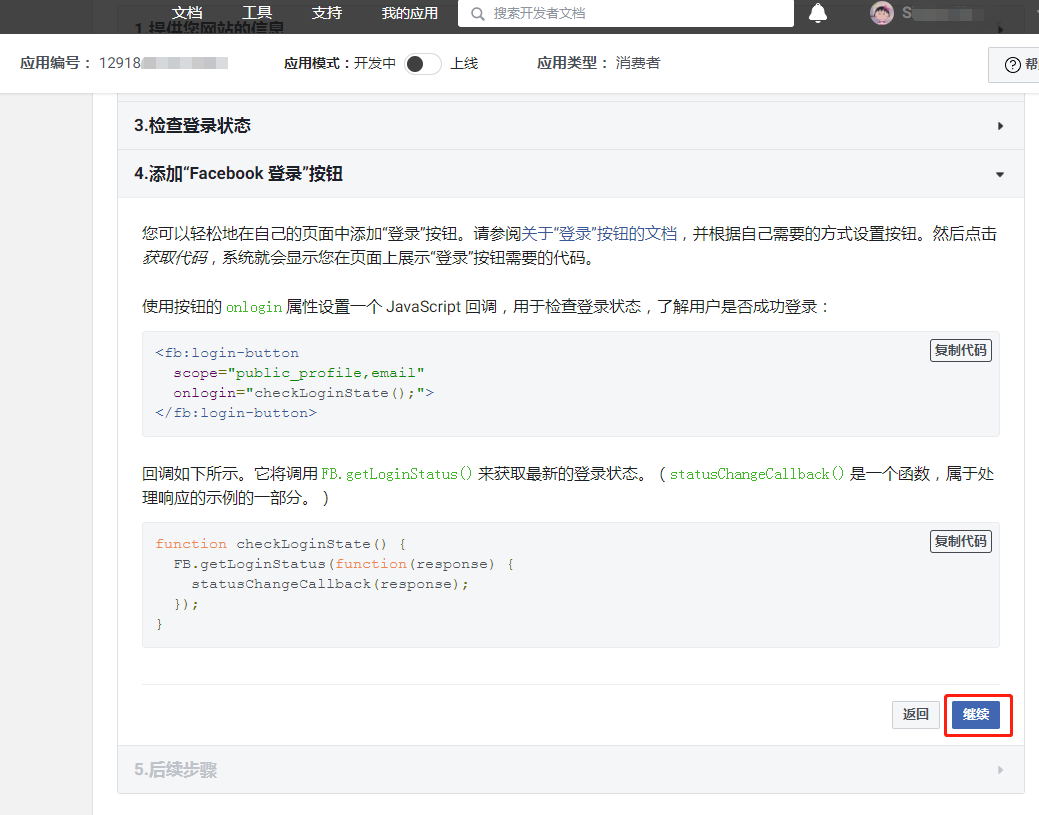Image resolution: width=1039 pixels, height=815 pixels.
Task: Click the search magnifier icon
Action: [x=477, y=13]
